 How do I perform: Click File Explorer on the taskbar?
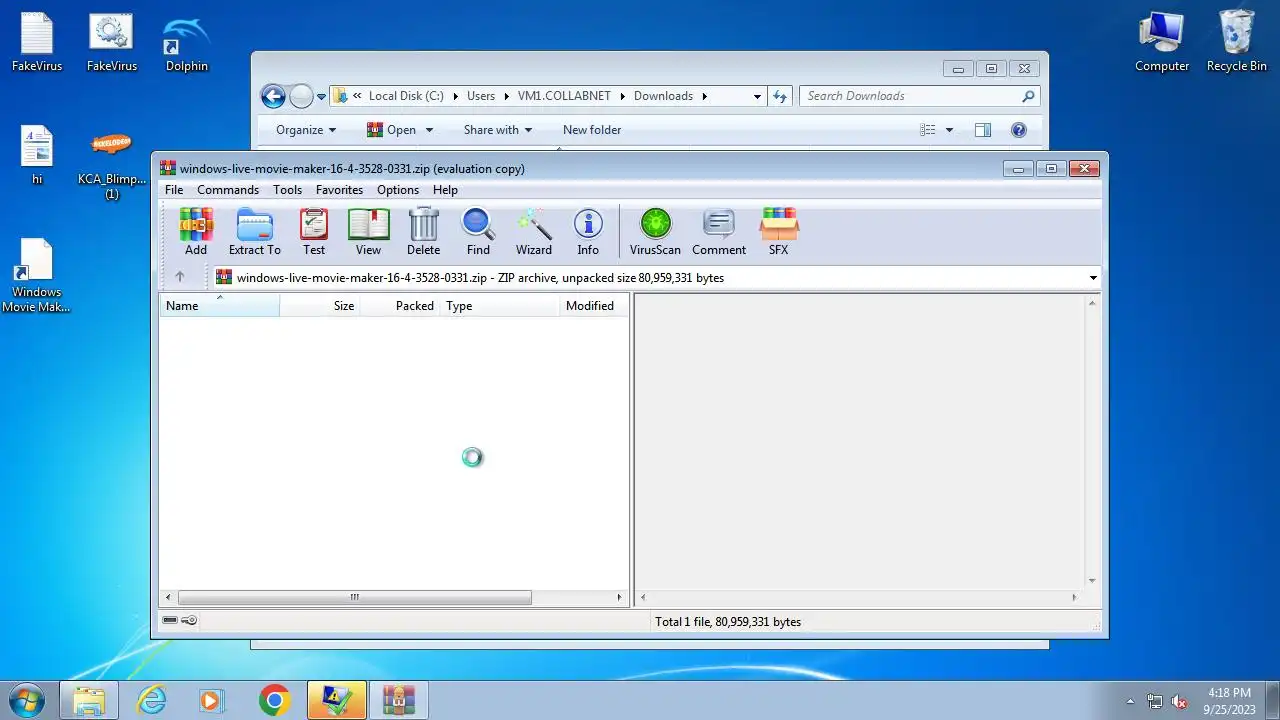[89, 700]
